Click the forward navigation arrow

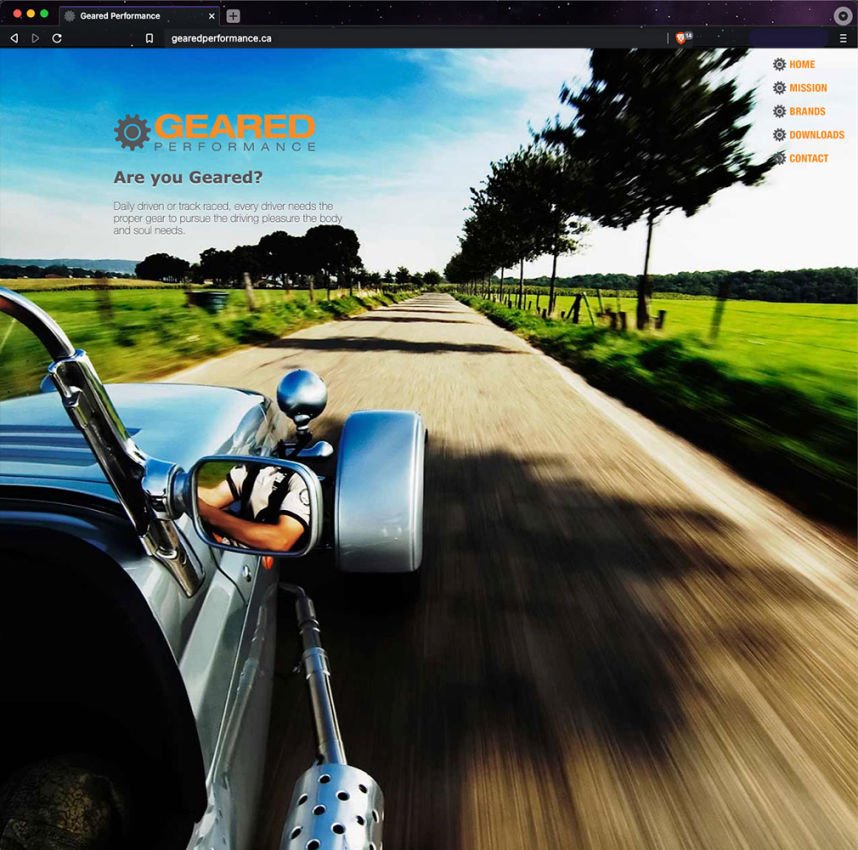click(36, 37)
